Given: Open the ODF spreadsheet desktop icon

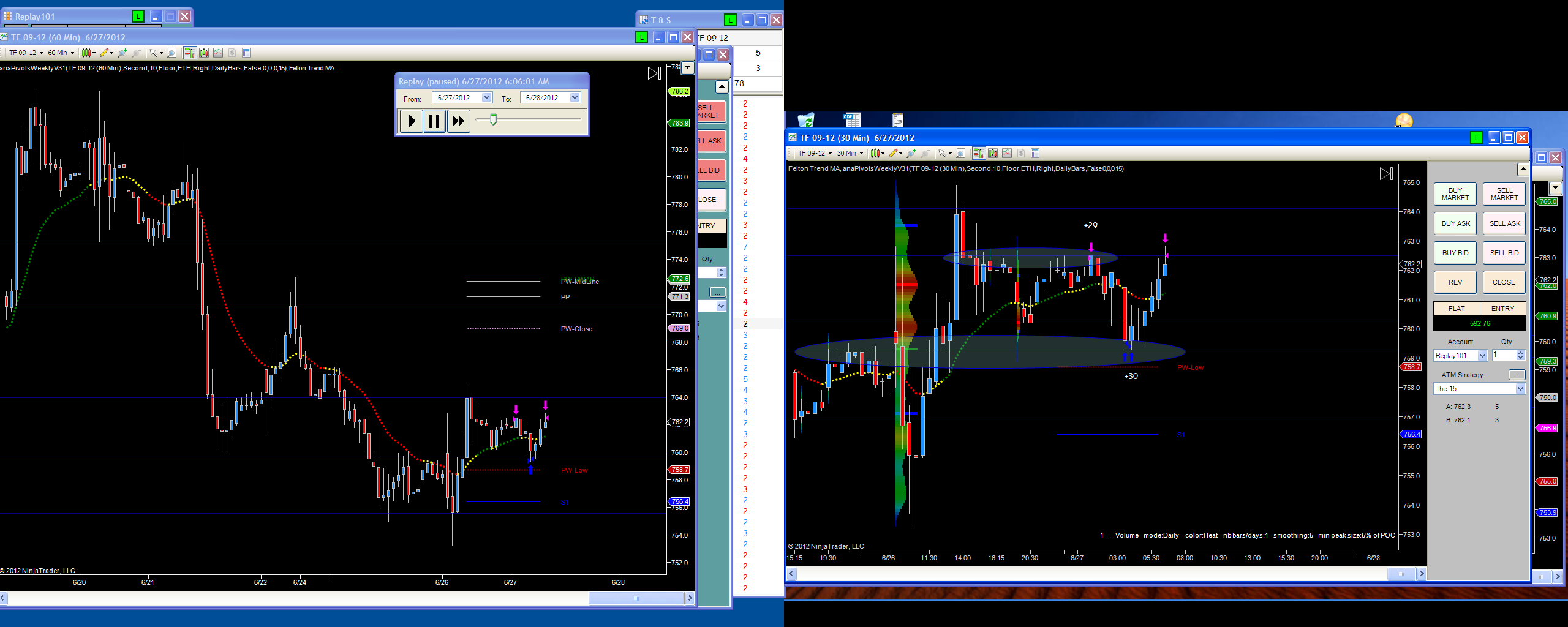Looking at the screenshot, I should [x=851, y=119].
